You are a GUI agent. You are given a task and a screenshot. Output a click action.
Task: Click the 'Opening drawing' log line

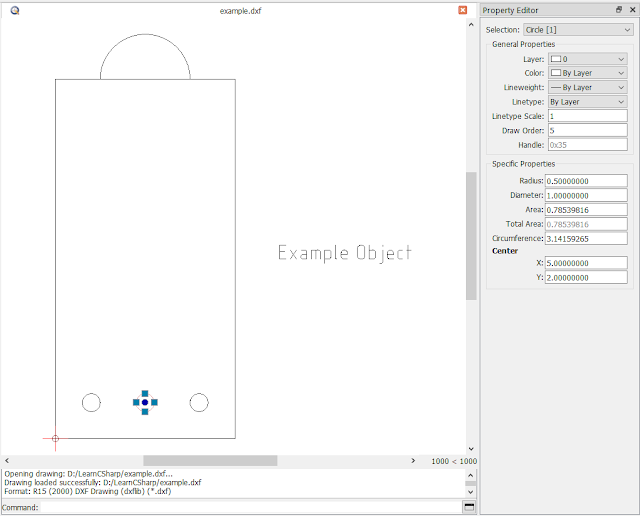pyautogui.click(x=89, y=474)
